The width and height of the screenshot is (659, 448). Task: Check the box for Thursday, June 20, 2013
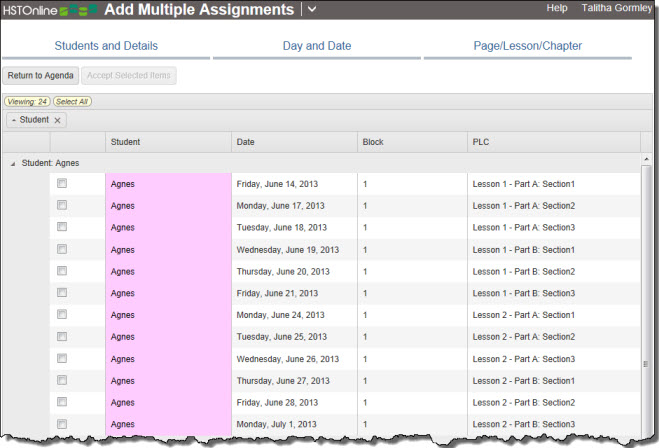tap(62, 271)
